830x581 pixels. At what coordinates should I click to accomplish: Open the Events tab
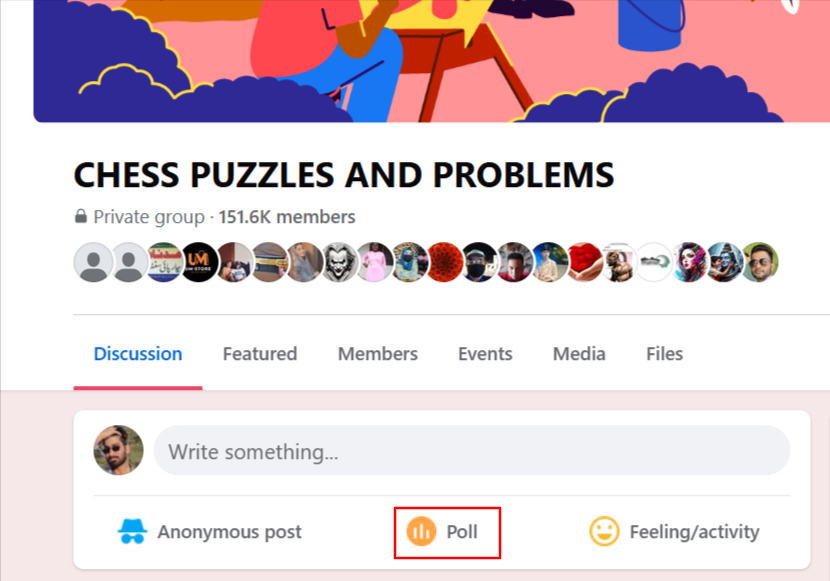click(485, 353)
